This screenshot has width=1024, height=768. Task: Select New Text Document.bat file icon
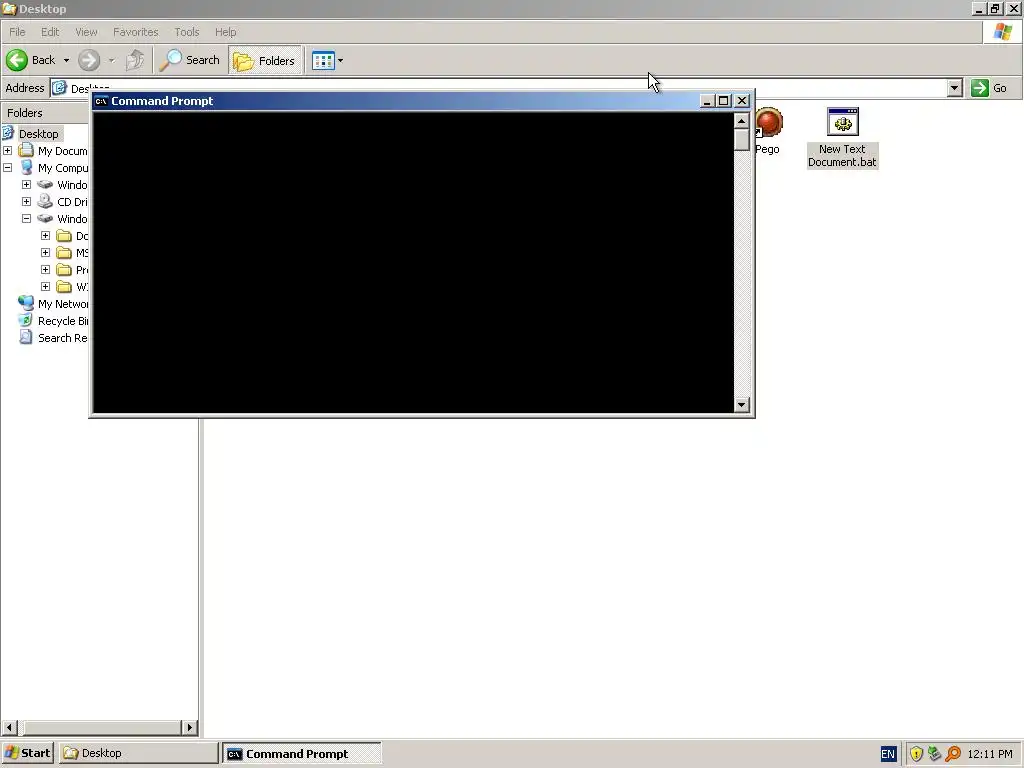[x=842, y=122]
